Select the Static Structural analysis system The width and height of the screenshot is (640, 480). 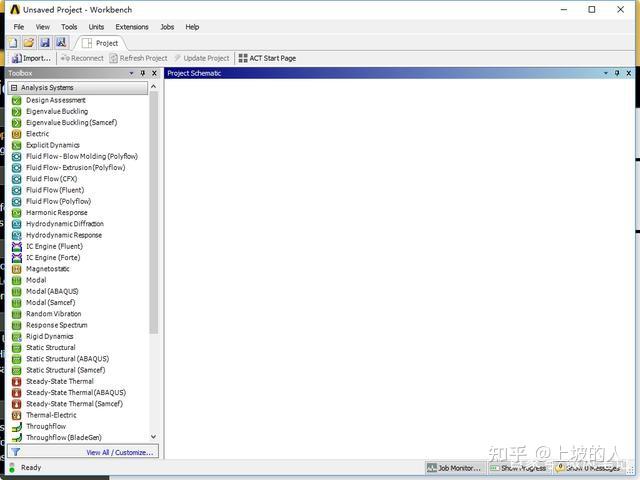(x=51, y=348)
